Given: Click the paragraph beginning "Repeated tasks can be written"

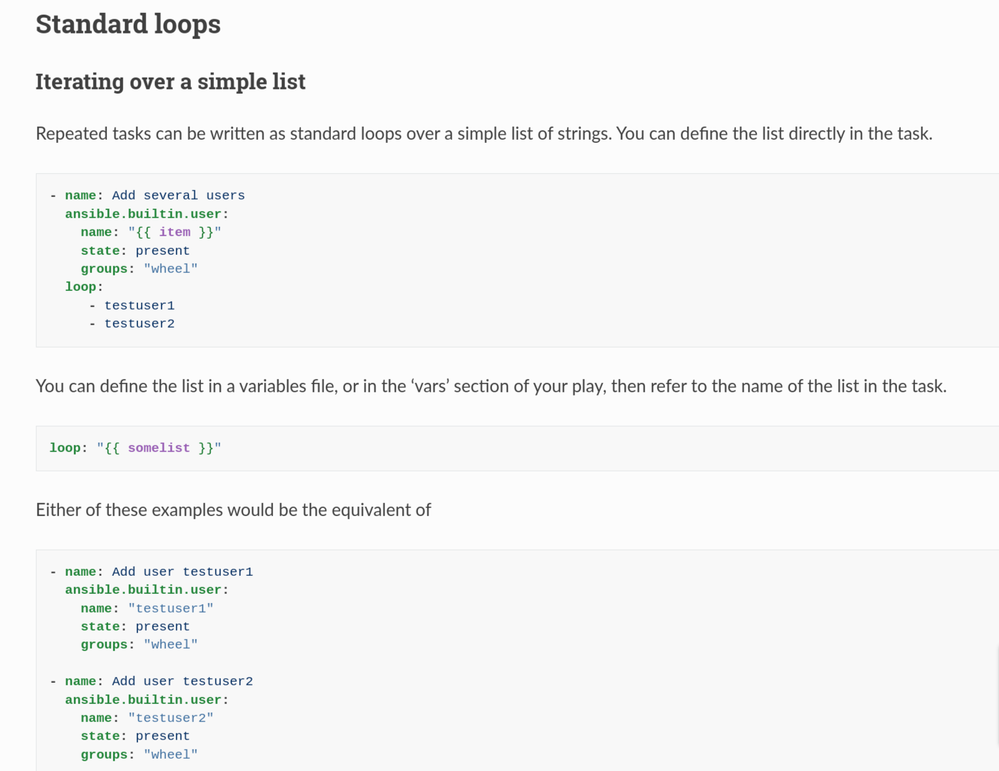Looking at the screenshot, I should 483,134.
